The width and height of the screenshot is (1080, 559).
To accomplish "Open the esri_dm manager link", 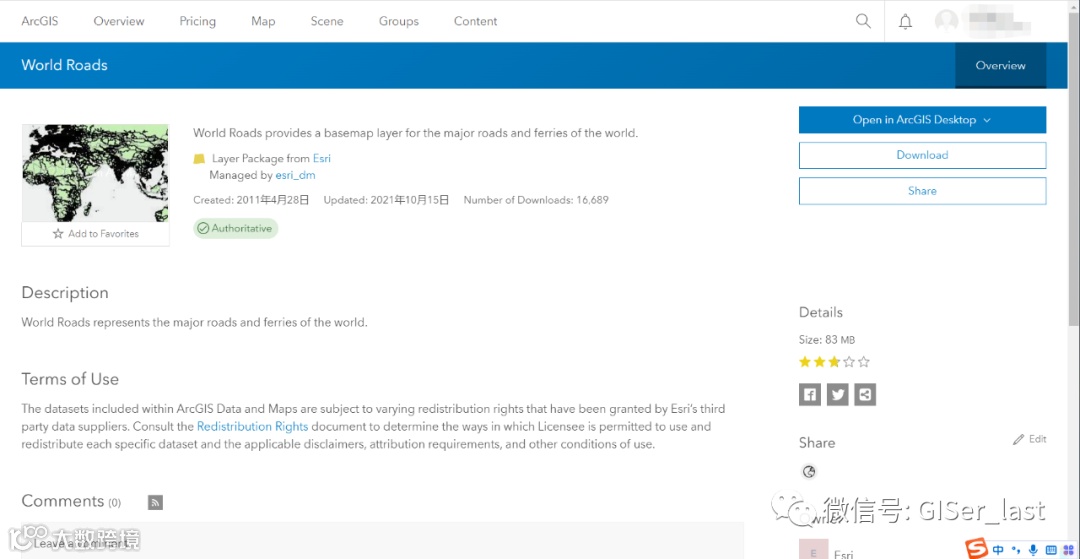I will (295, 176).
